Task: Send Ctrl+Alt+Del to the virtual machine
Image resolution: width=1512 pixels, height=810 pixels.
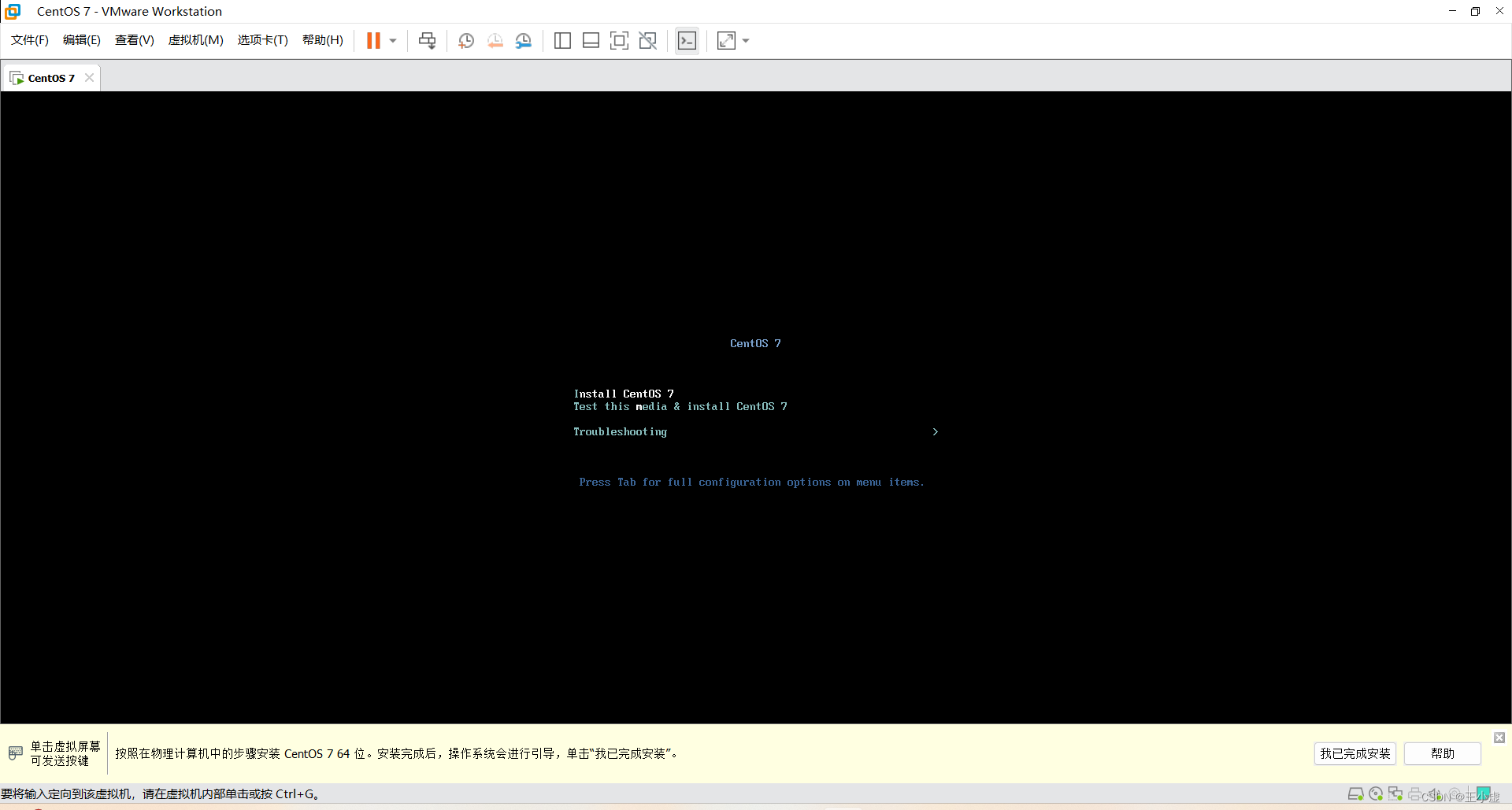Action: tap(428, 41)
